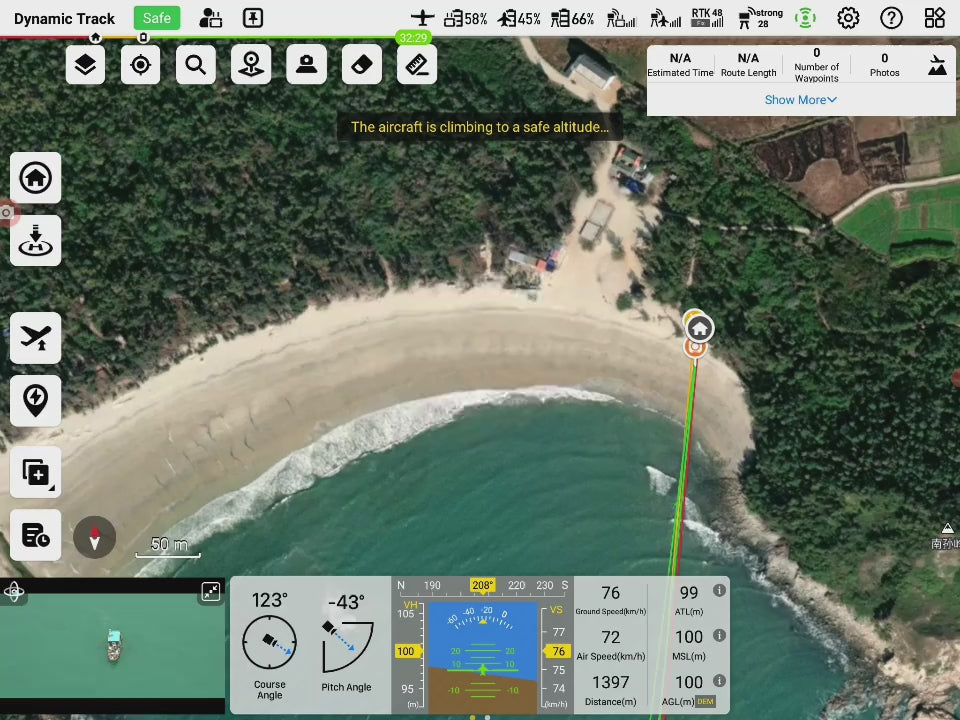Screen dimensions: 960x720
Task: Open the map search tool
Action: tap(196, 65)
